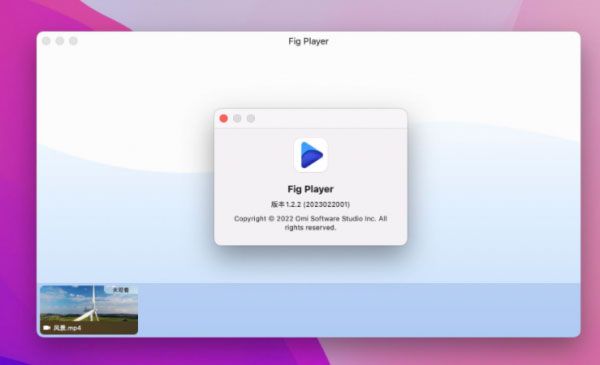The image size is (600, 365).
Task: Open the windmill video thumbnail
Action: point(89,310)
